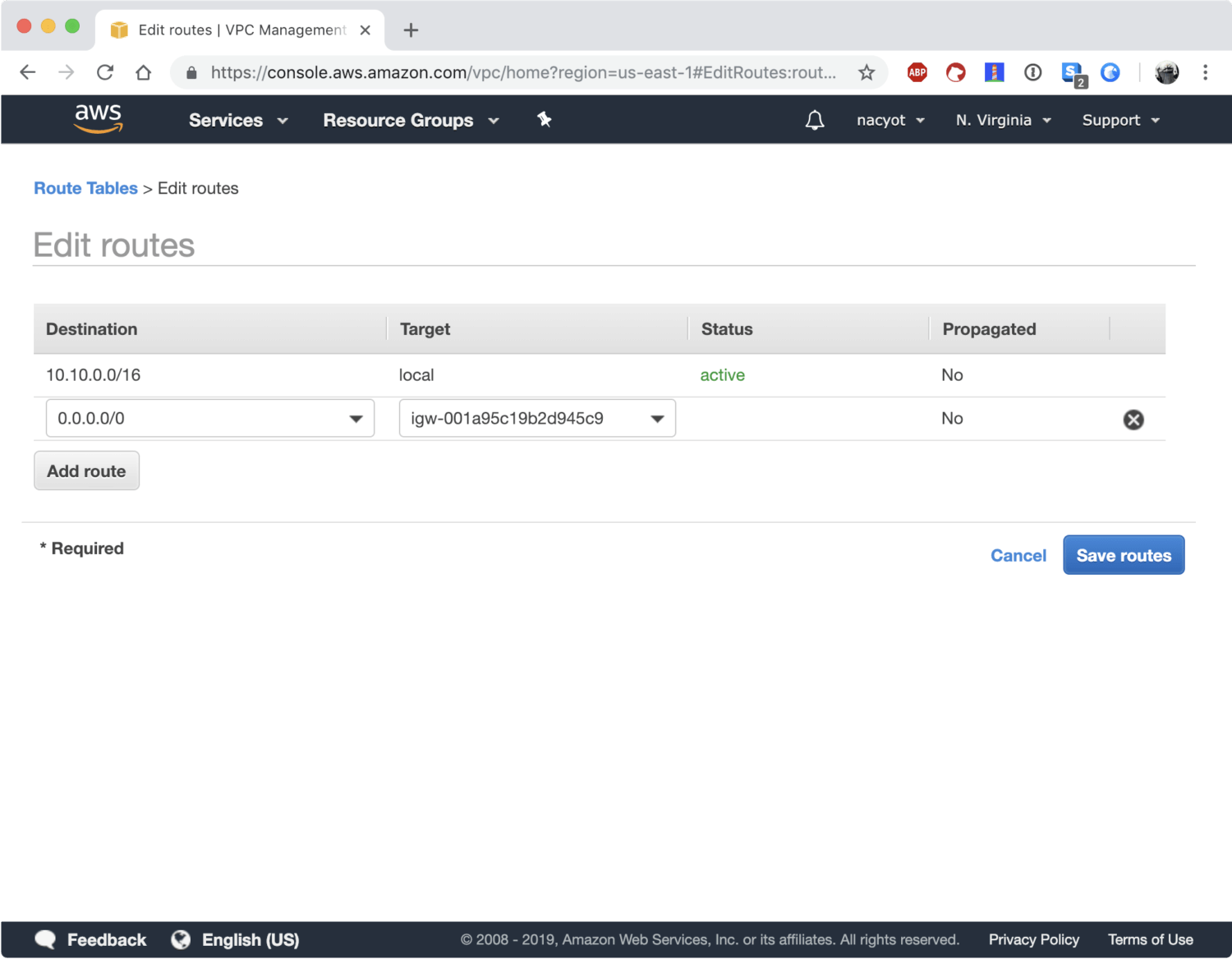
Task: Click the Cancel link
Action: click(1018, 556)
